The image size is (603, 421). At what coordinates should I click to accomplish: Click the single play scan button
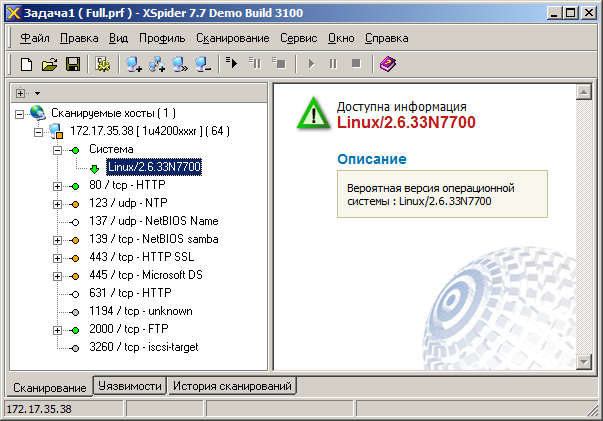[311, 64]
